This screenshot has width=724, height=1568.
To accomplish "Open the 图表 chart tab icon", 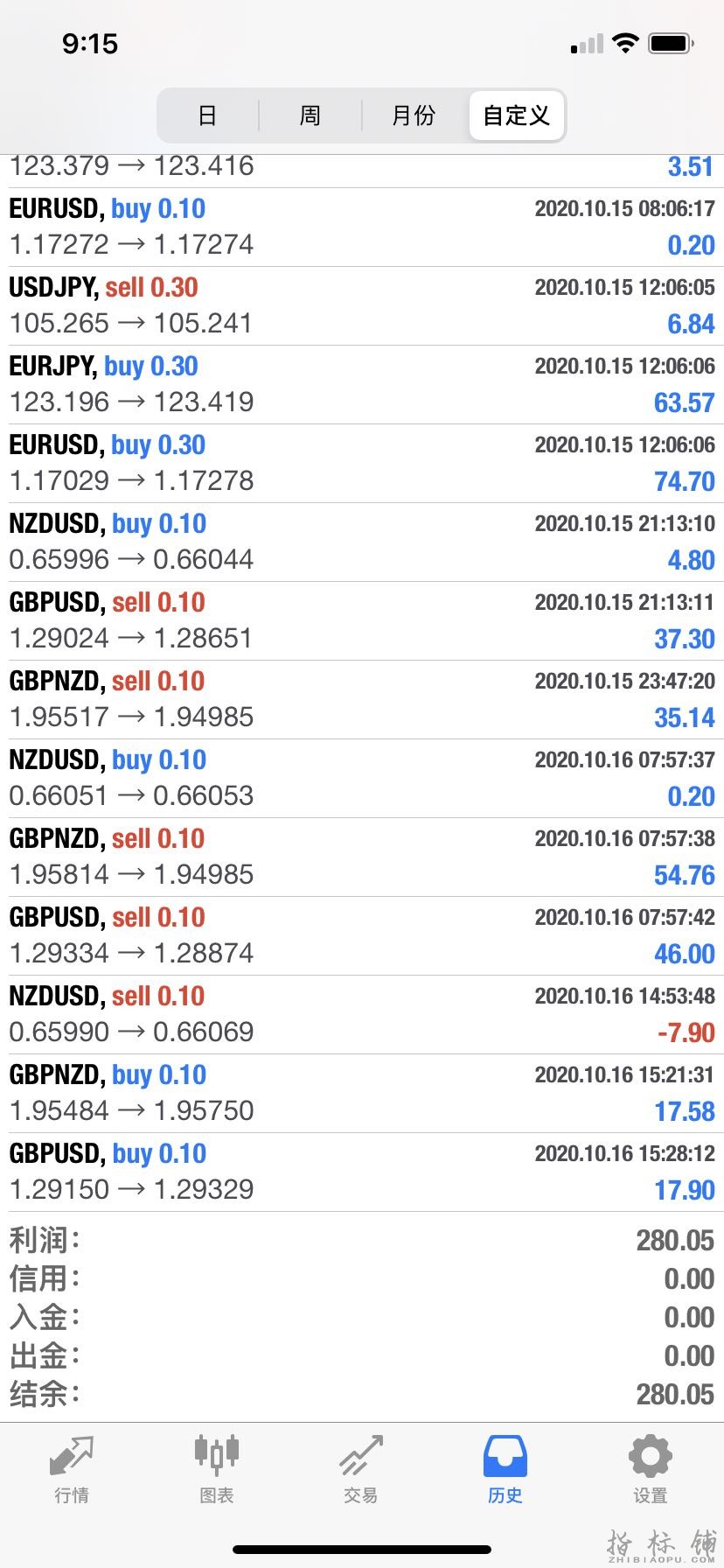I will 216,1454.
